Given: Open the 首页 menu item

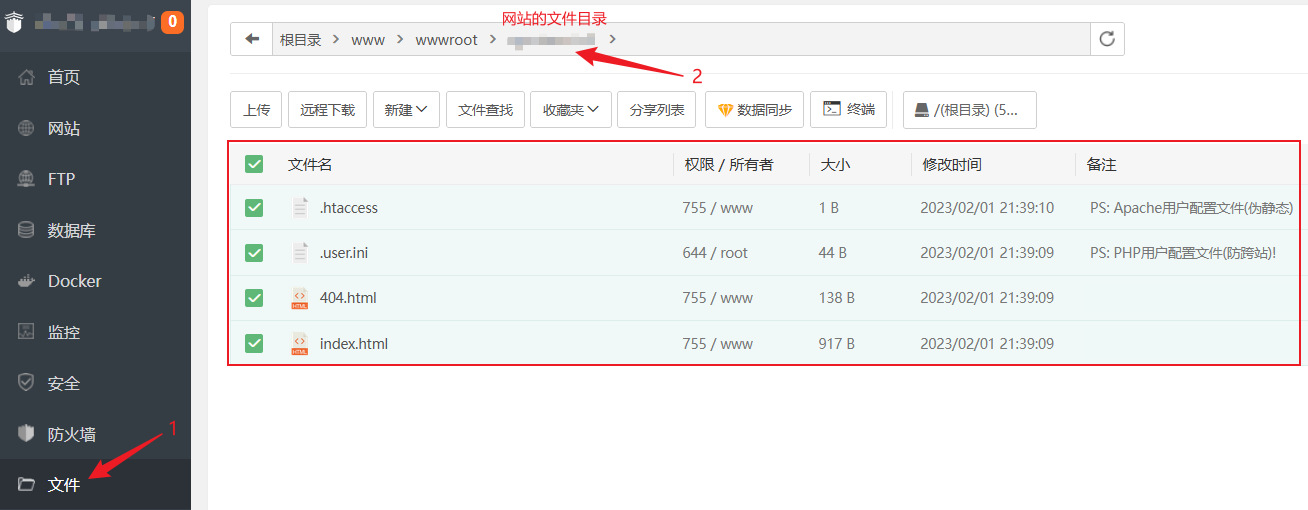Looking at the screenshot, I should (x=95, y=77).
